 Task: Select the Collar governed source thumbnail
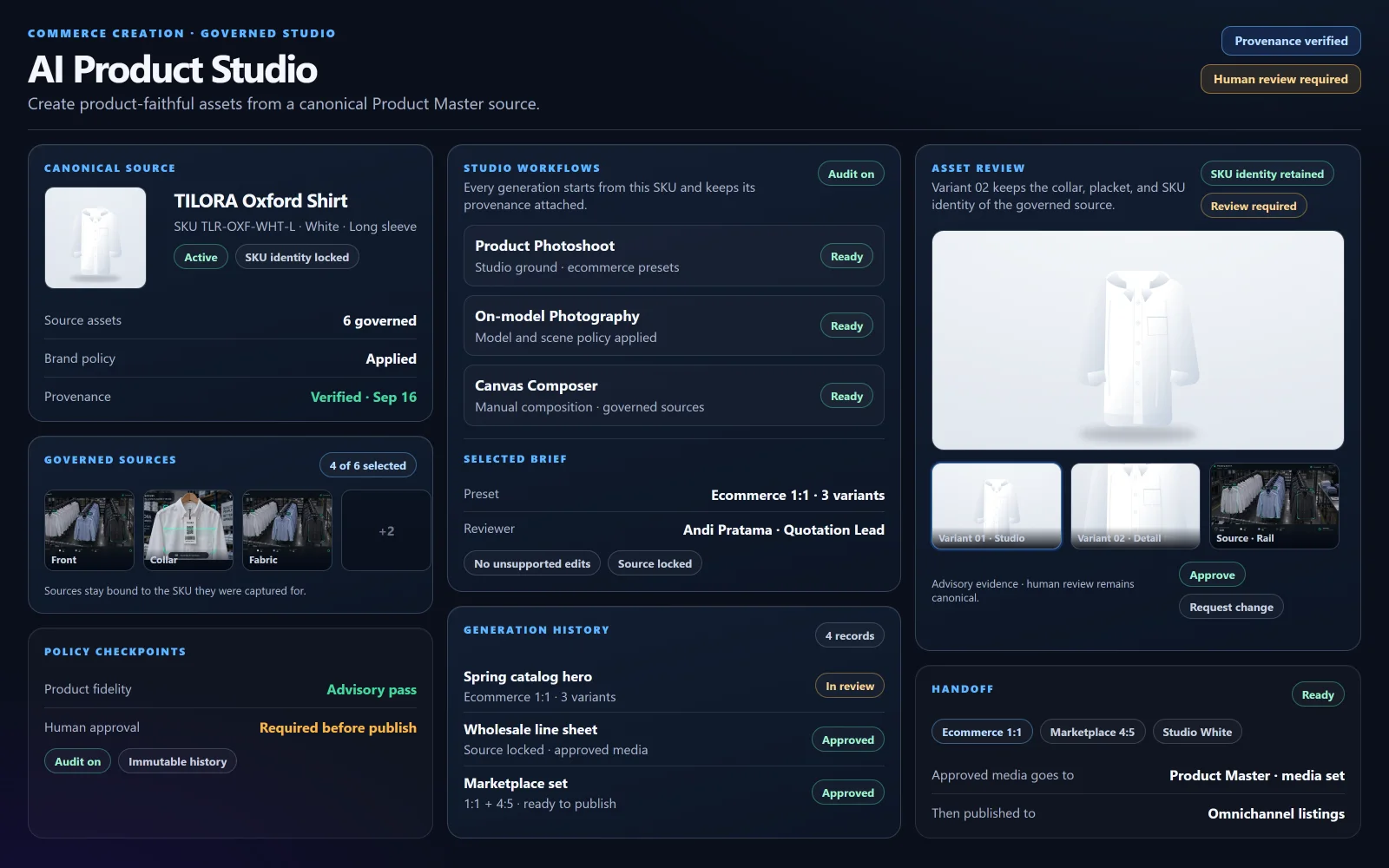(x=188, y=530)
